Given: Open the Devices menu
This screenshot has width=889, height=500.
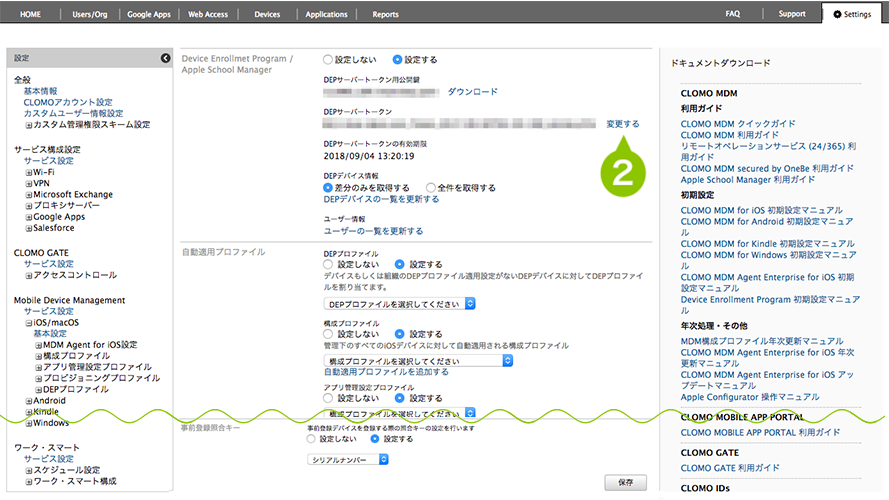Looking at the screenshot, I should (267, 15).
